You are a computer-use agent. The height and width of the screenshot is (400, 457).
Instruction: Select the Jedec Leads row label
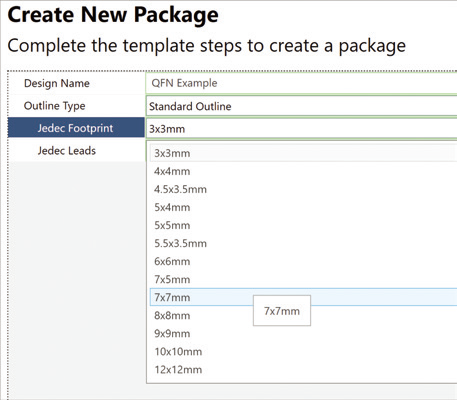coord(67,151)
